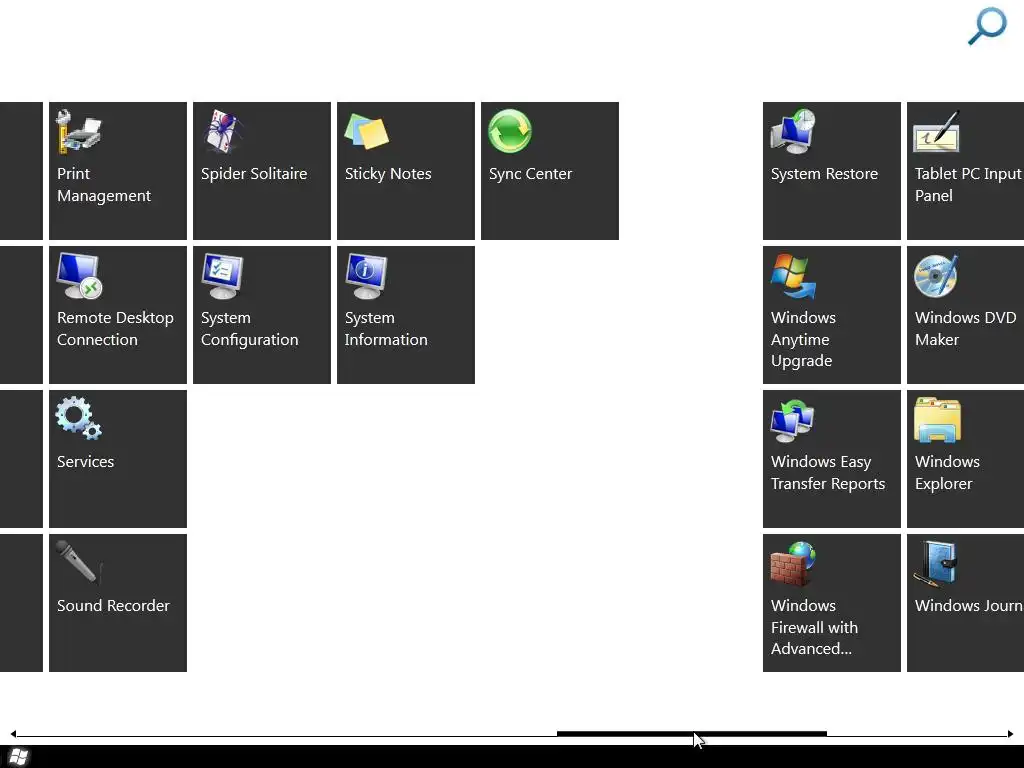Open the Sticky Notes icon
The height and width of the screenshot is (768, 1024).
(366, 131)
